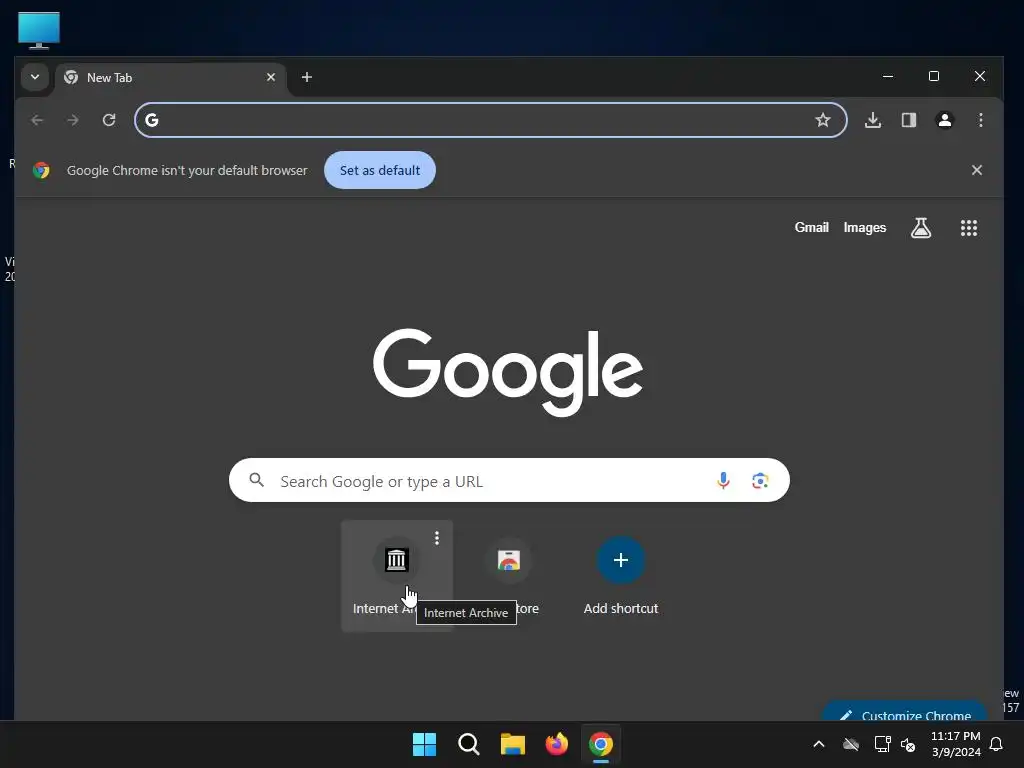Open Chrome's three-dot main menu
This screenshot has width=1024, height=768.
coord(981,120)
